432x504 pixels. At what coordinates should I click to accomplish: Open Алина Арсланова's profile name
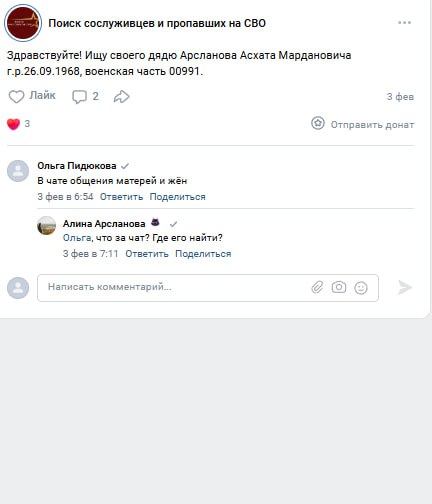point(104,224)
